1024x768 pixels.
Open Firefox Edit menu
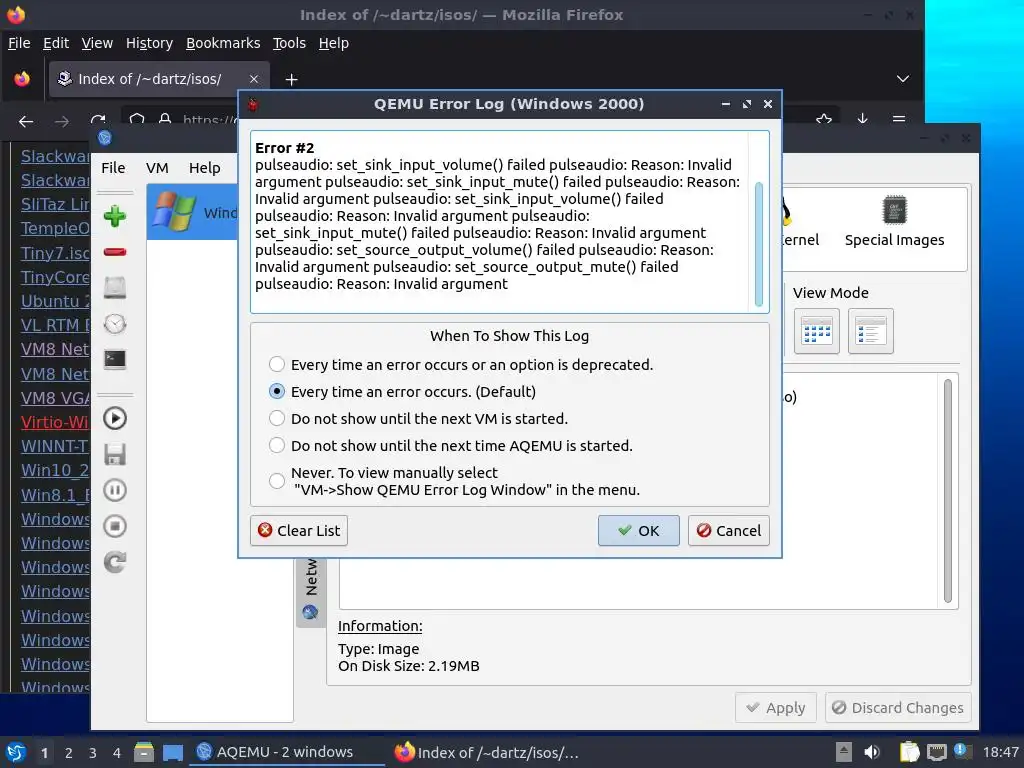pyautogui.click(x=56, y=43)
